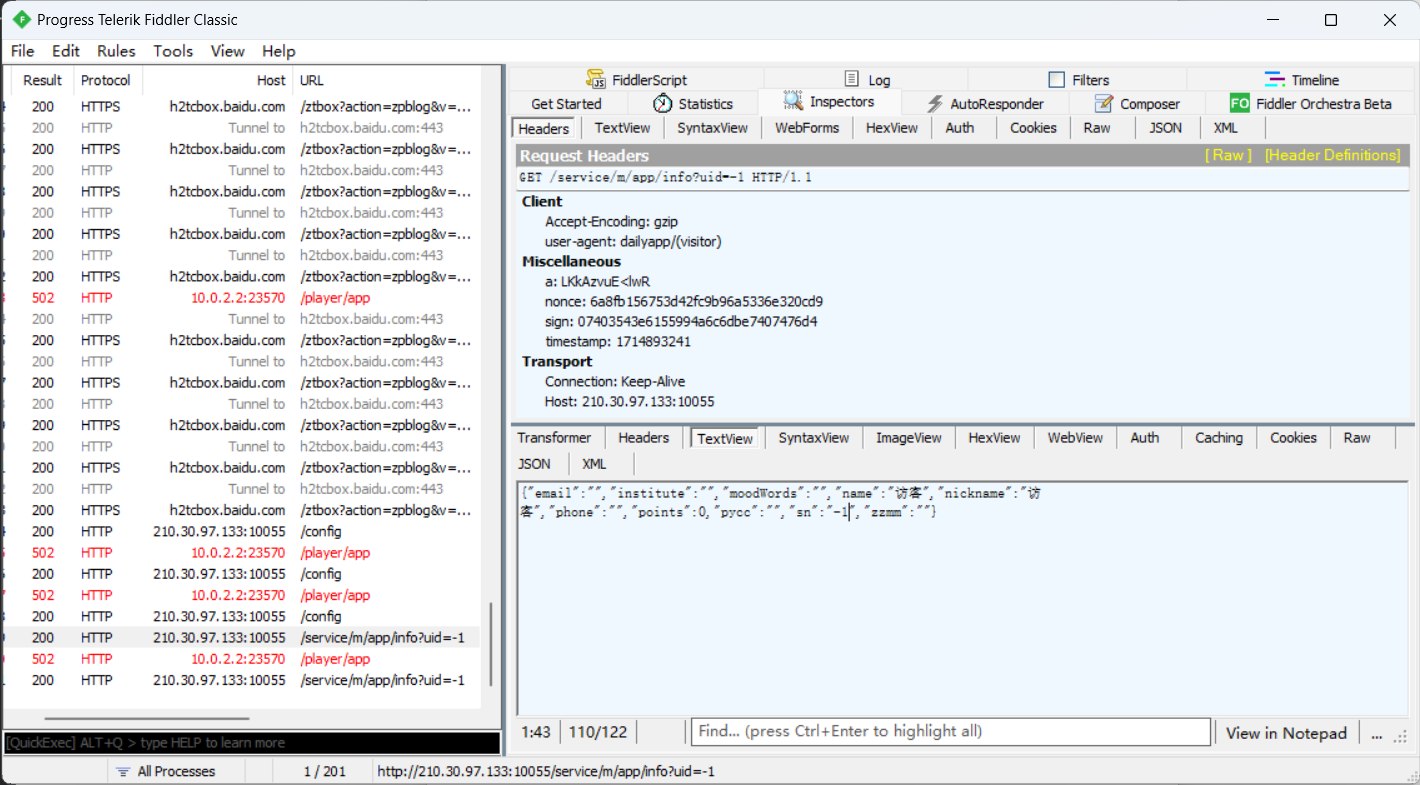
Task: Toggle the Filters checkbox icon
Action: 1056,80
